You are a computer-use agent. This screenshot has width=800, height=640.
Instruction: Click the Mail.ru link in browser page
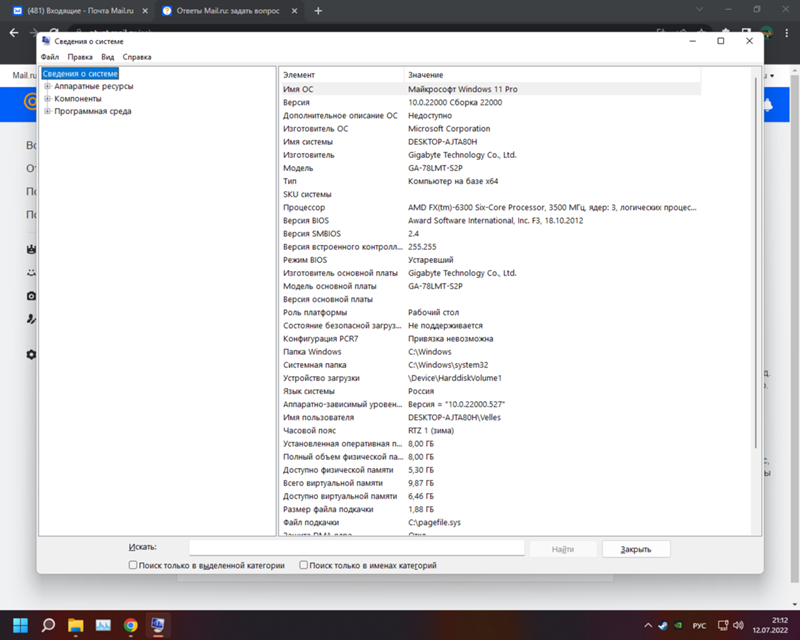23,75
